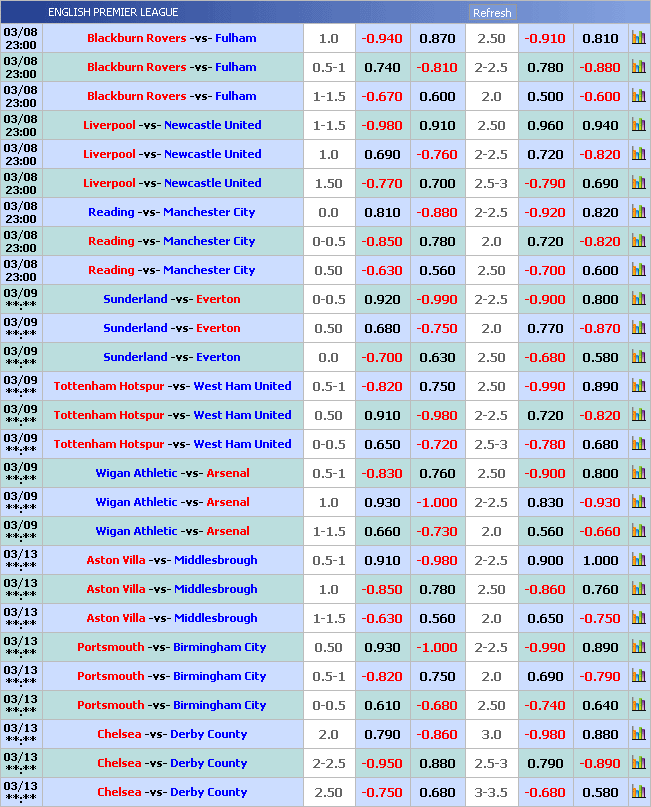Click 0.650 odds in Tottenham Hotspur 0-0.5 row

(x=382, y=445)
